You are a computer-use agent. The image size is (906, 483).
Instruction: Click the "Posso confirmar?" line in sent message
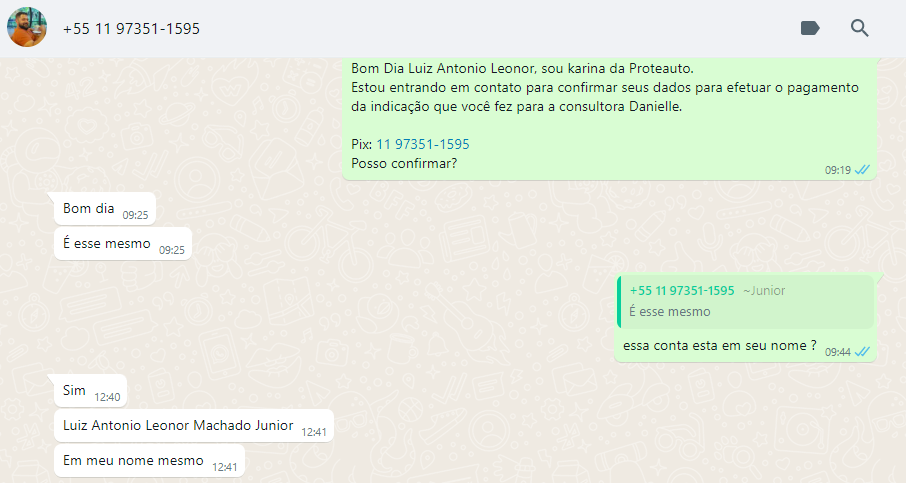click(404, 164)
